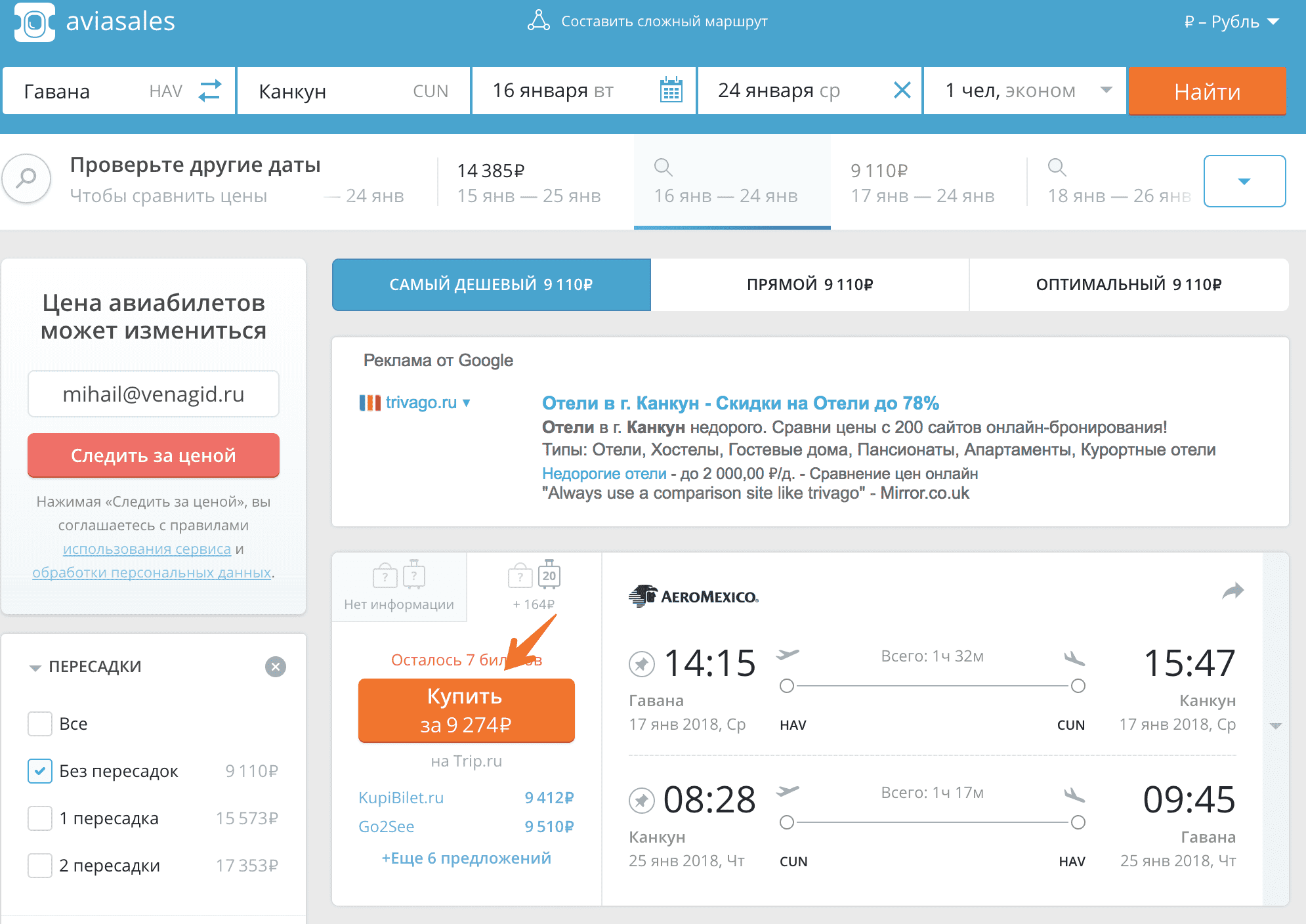Click the AeroMexico airline logo
Image resolution: width=1306 pixels, height=924 pixels.
coord(693,596)
